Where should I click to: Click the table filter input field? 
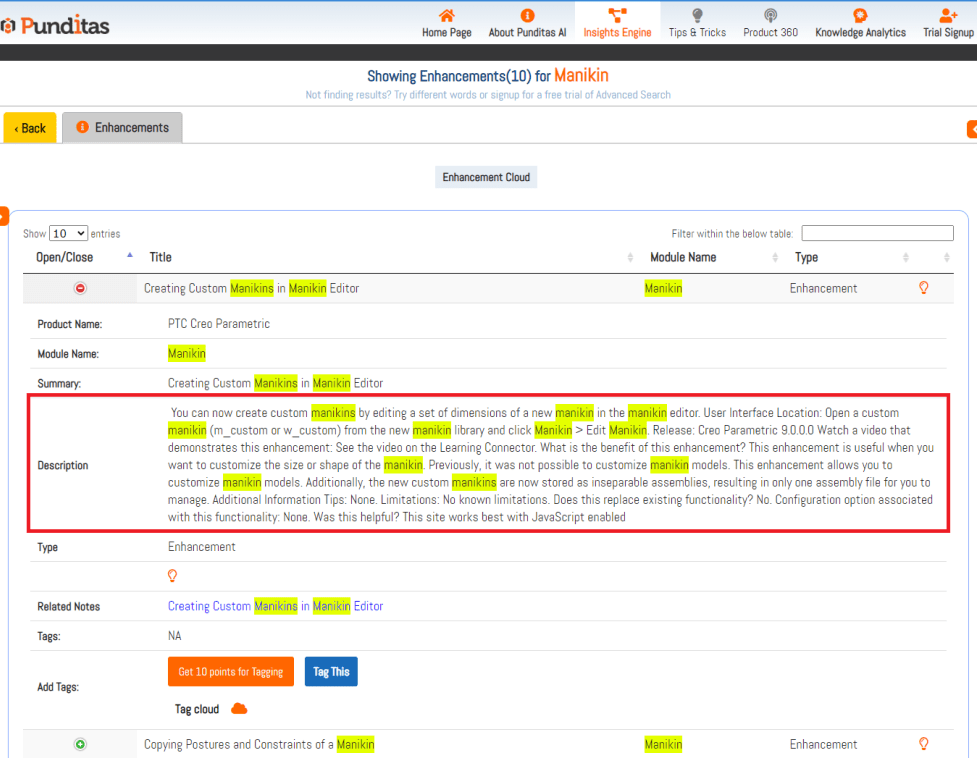tap(876, 233)
